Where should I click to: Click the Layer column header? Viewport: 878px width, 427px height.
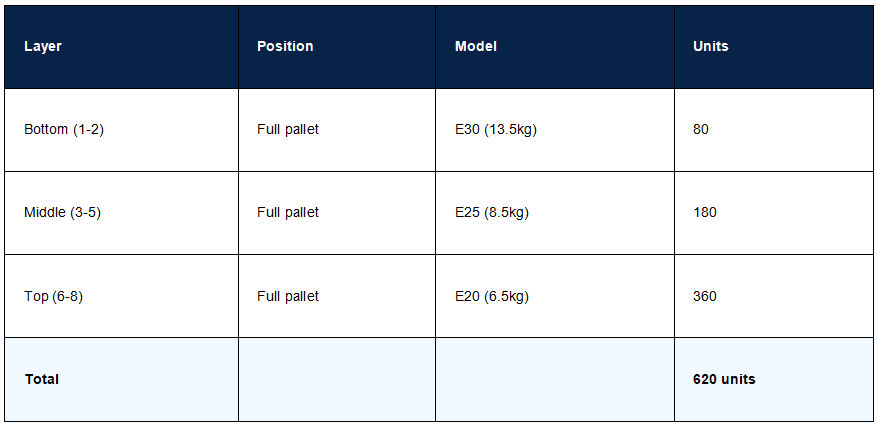(122, 47)
